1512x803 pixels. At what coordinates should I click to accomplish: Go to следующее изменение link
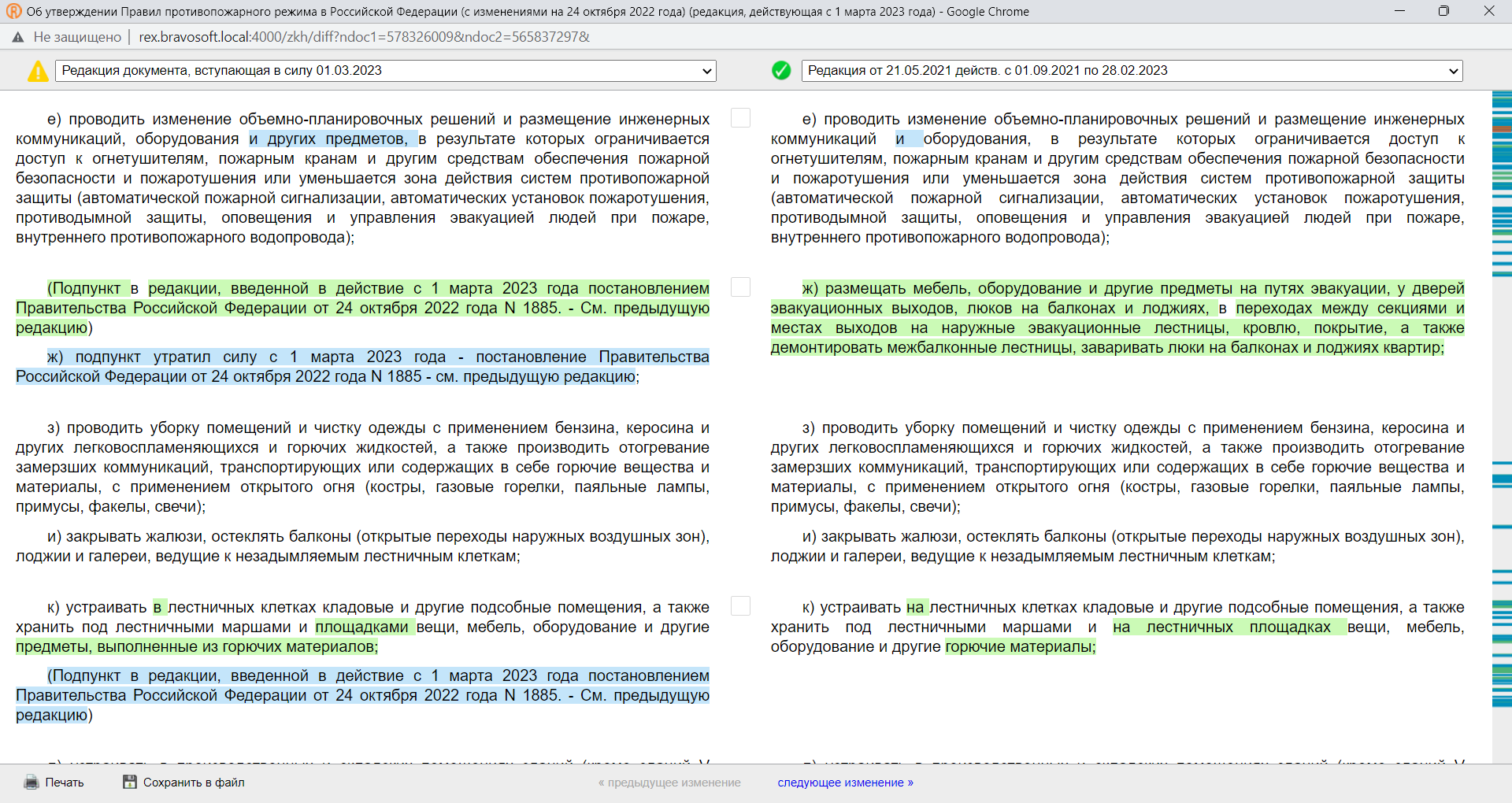coord(845,783)
